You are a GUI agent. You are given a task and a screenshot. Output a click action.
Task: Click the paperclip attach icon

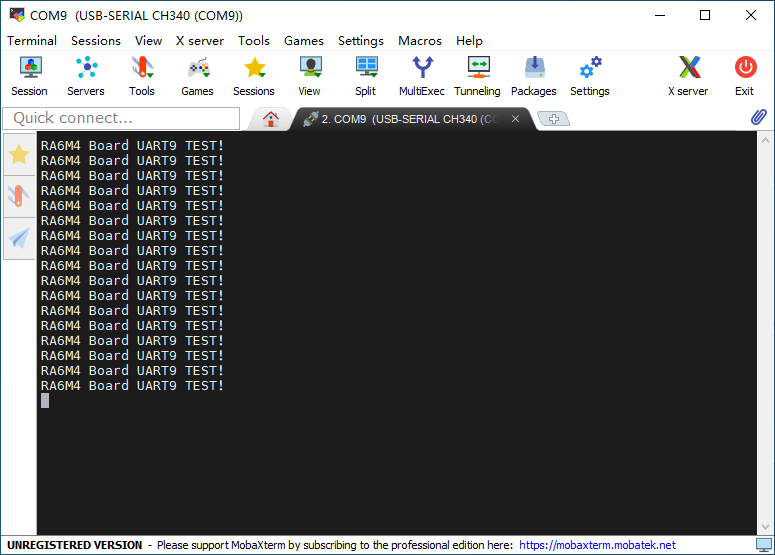(759, 117)
